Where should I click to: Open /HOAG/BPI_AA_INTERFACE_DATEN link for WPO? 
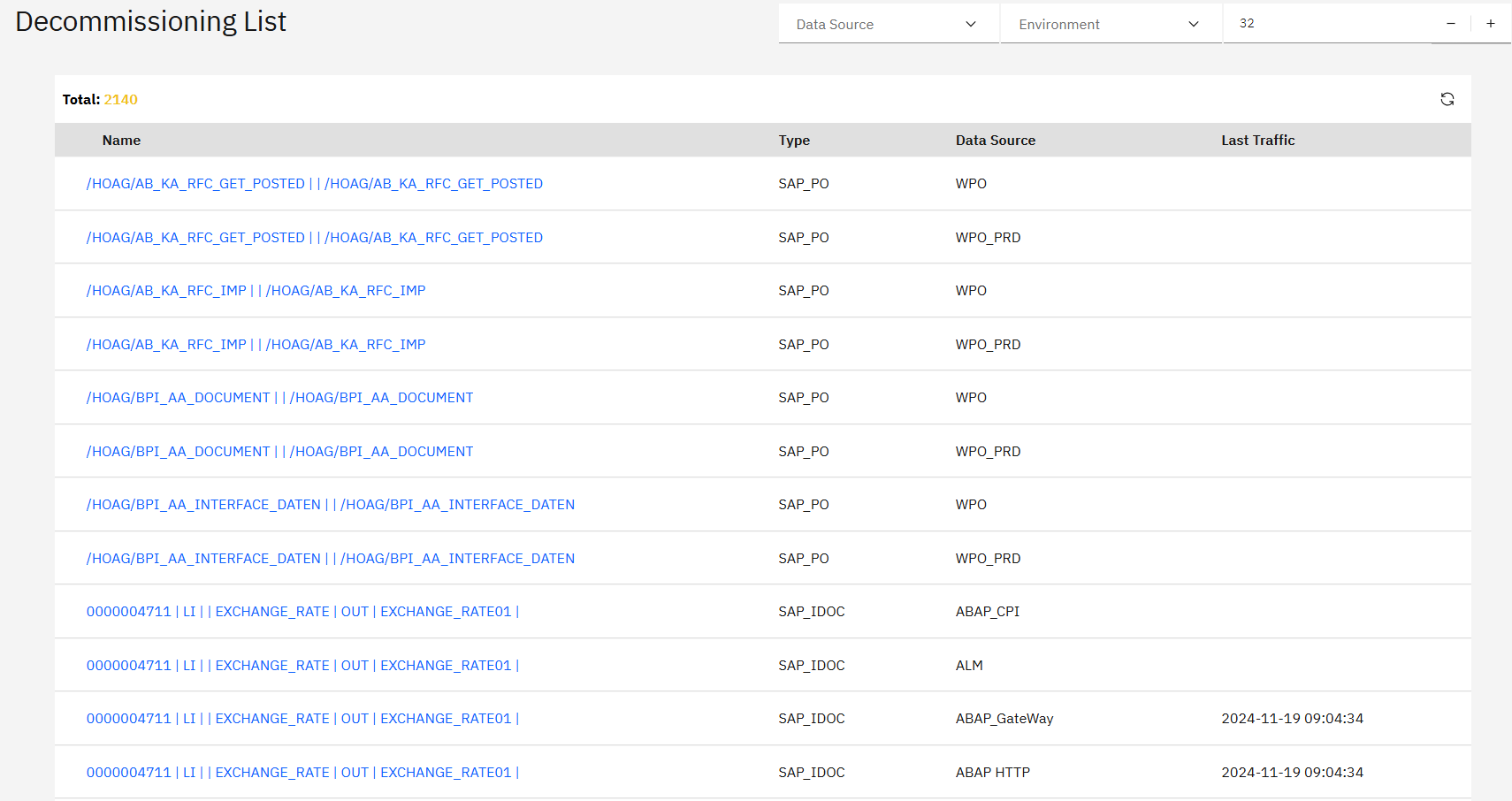tap(330, 505)
